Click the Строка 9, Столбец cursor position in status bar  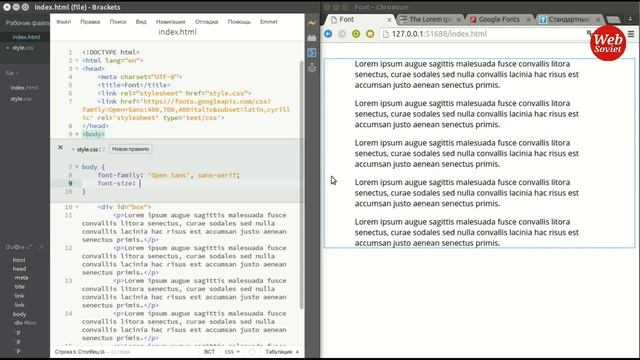tap(80, 351)
